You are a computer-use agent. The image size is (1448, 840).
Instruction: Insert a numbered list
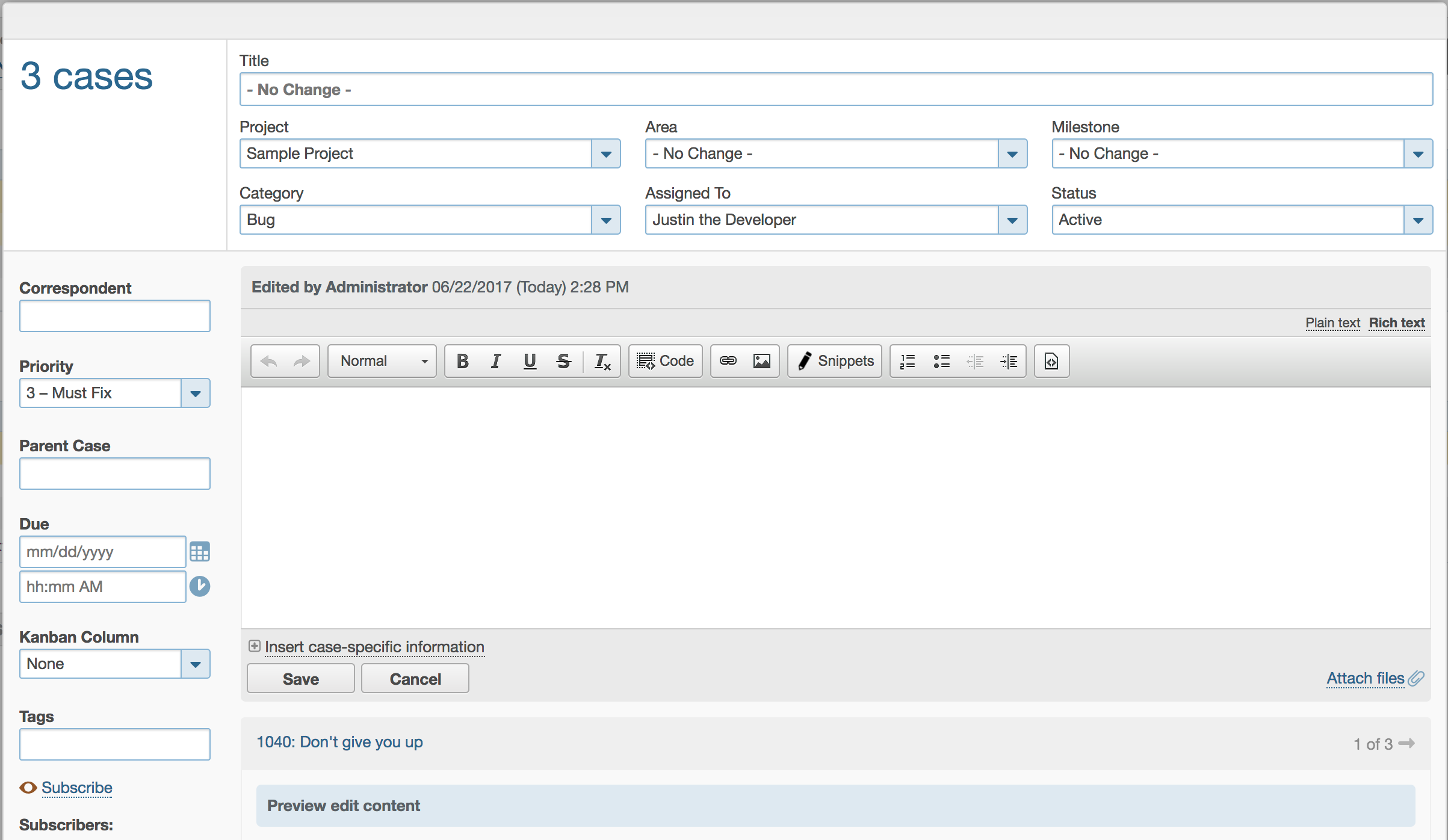(908, 361)
